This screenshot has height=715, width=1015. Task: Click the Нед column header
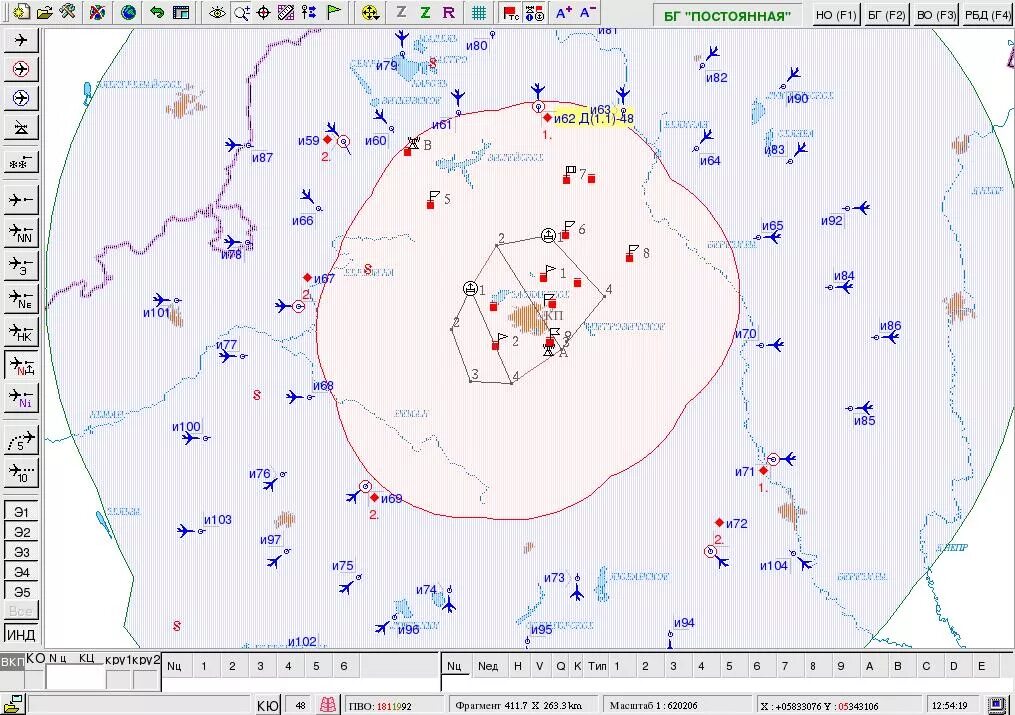pyautogui.click(x=487, y=666)
